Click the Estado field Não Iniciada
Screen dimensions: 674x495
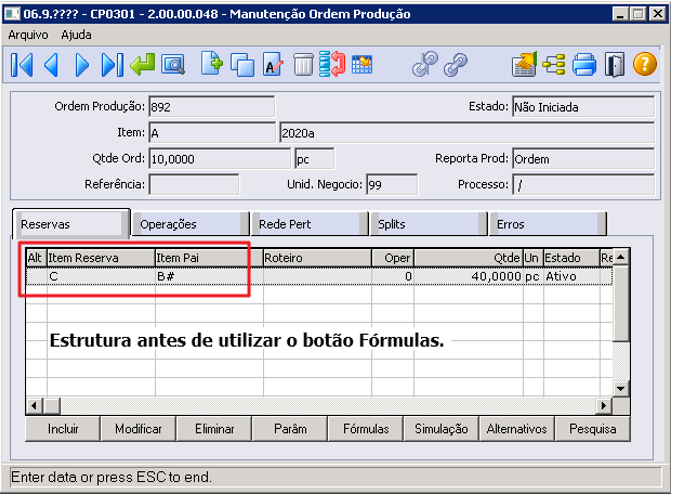click(x=583, y=107)
